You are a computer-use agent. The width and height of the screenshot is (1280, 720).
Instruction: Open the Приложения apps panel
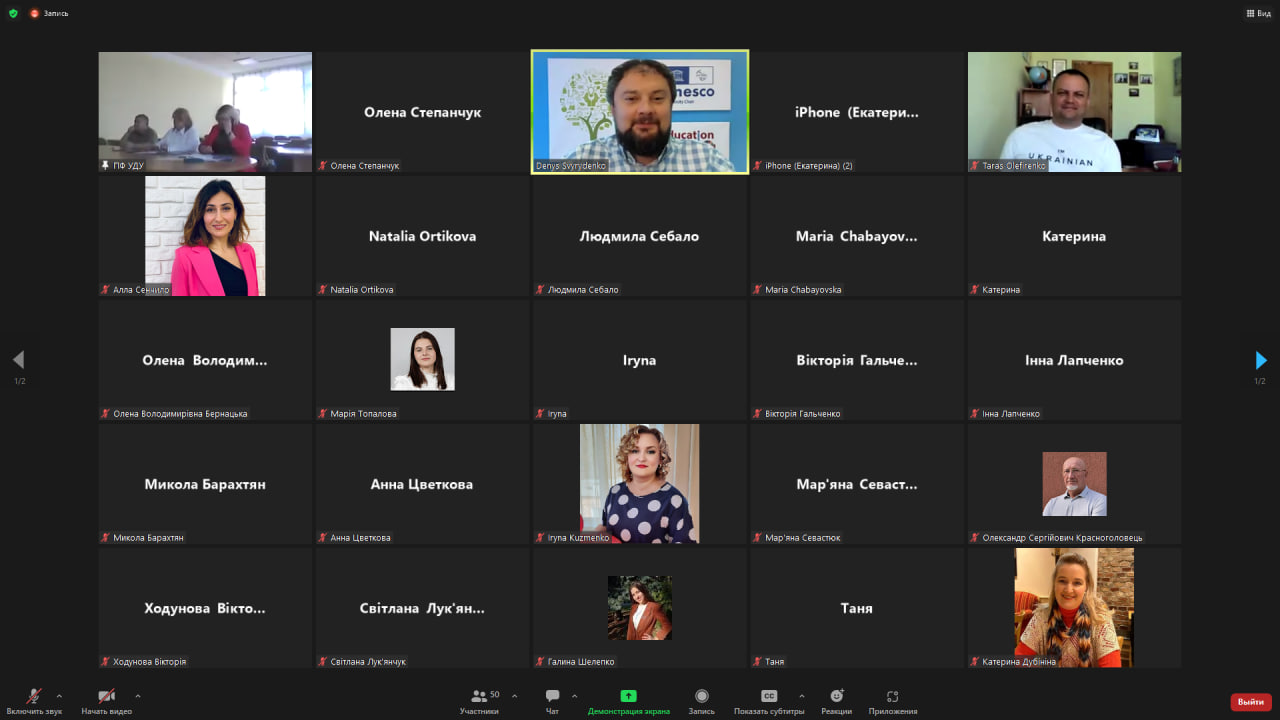(892, 701)
